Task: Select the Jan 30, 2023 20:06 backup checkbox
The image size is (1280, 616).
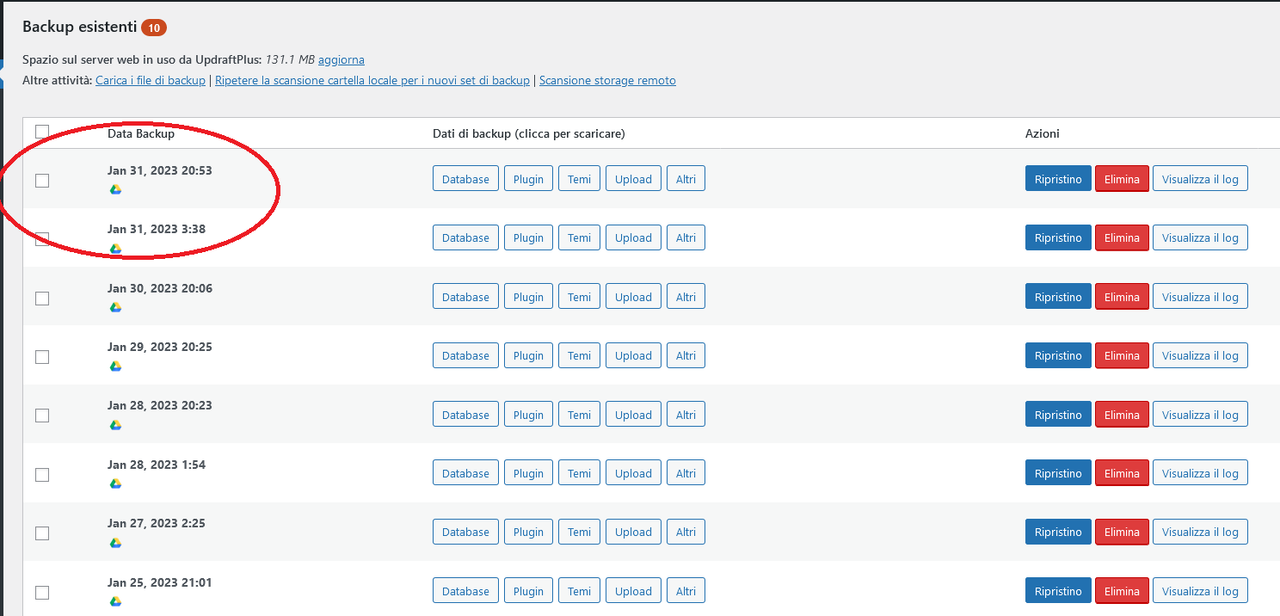Action: tap(42, 298)
